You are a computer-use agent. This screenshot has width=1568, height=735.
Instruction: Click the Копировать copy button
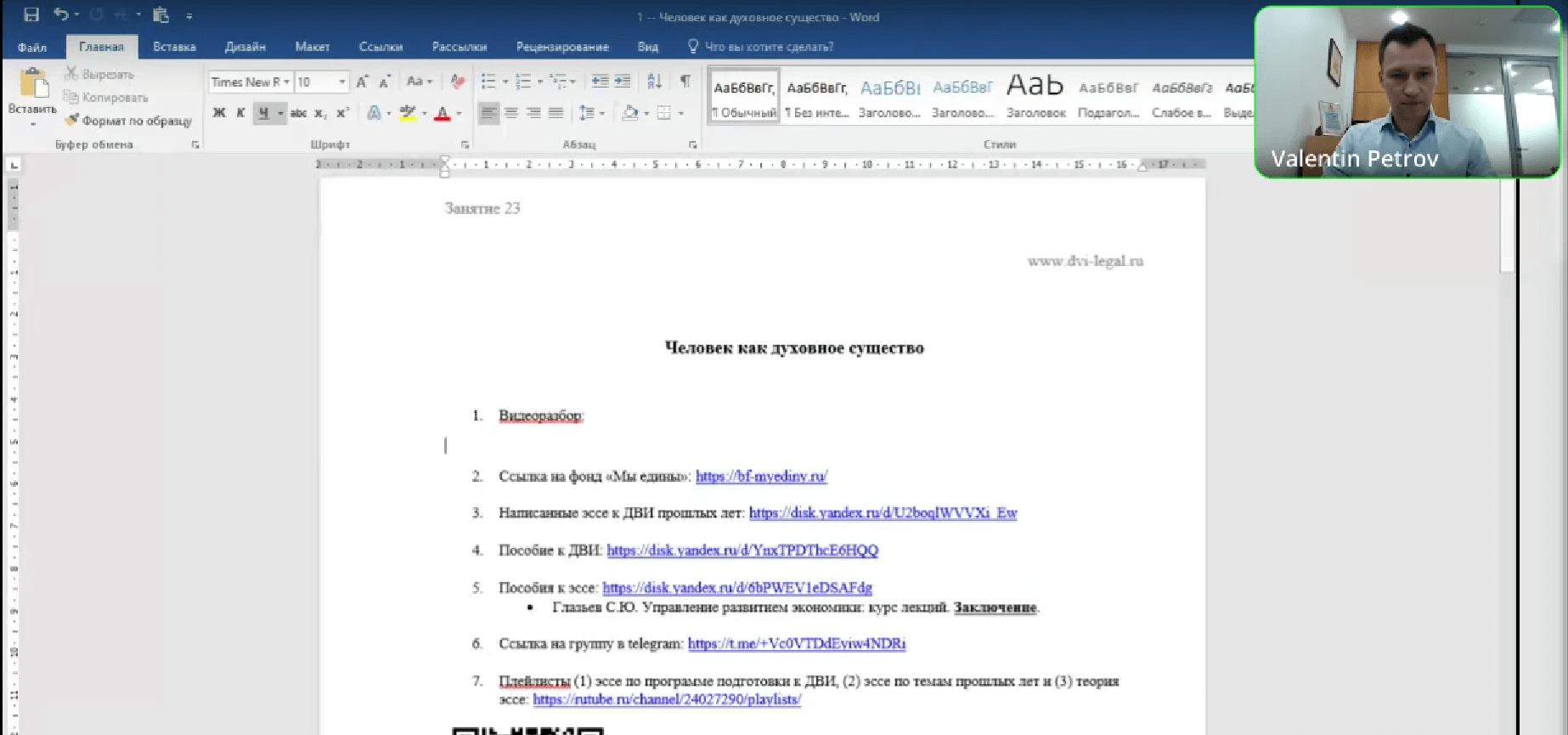tap(106, 97)
